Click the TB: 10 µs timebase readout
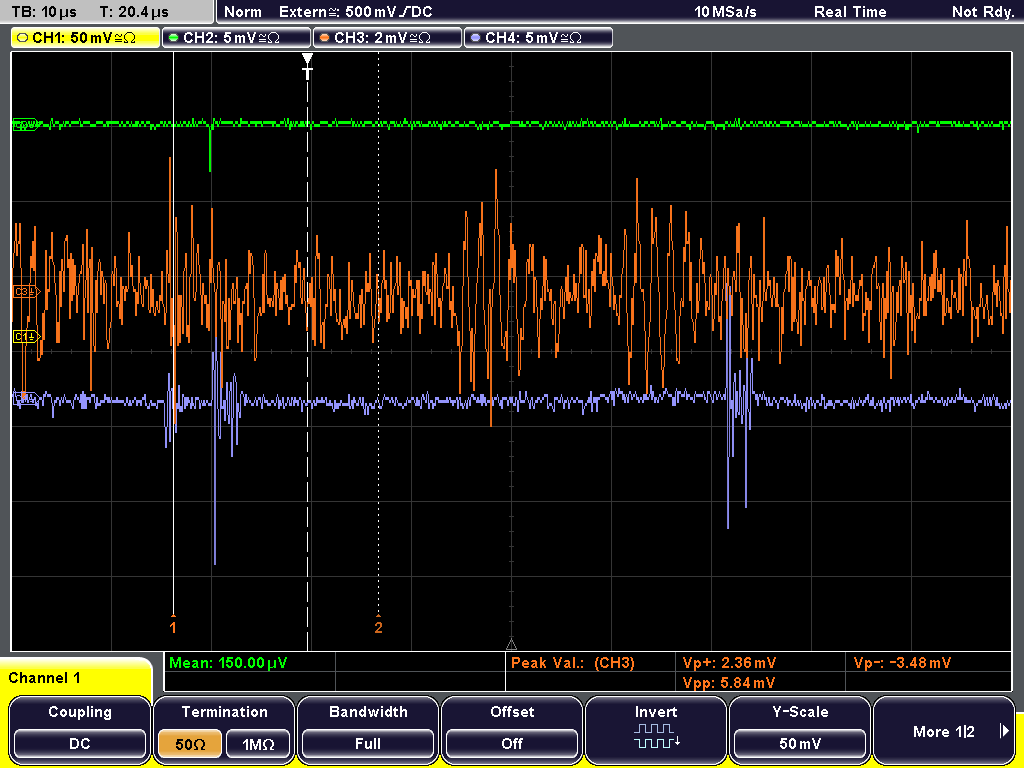 tap(44, 12)
